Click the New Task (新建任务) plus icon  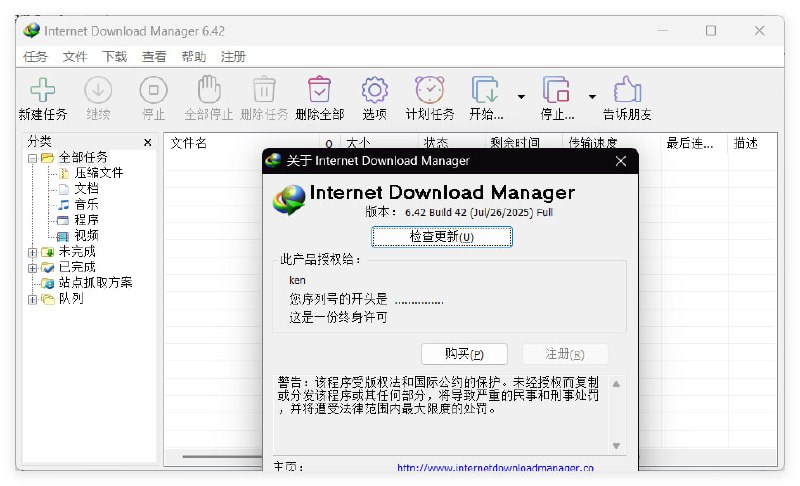[x=43, y=90]
